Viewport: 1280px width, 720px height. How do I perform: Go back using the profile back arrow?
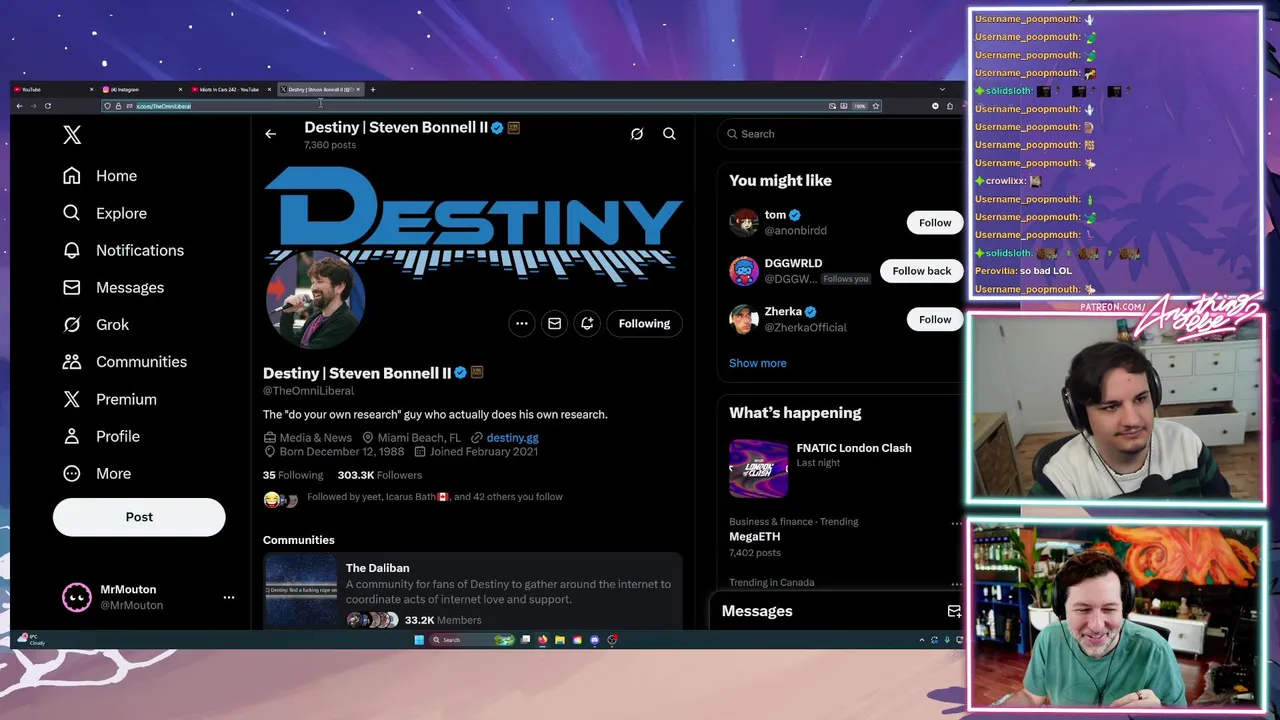[x=270, y=134]
